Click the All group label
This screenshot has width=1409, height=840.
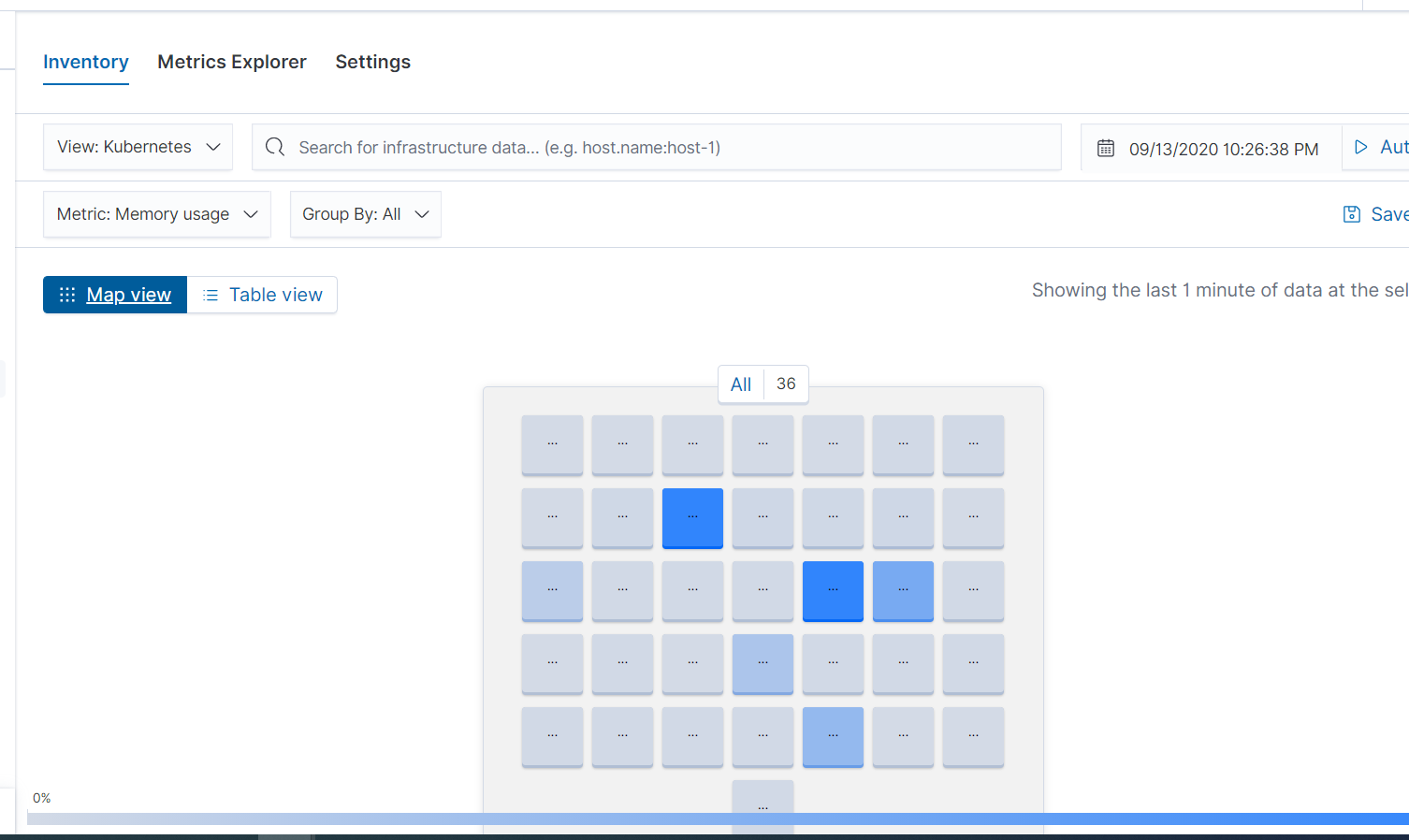tap(741, 384)
